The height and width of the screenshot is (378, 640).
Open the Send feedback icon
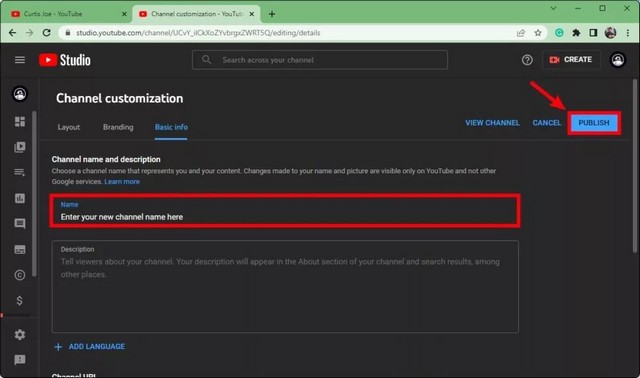coord(20,360)
